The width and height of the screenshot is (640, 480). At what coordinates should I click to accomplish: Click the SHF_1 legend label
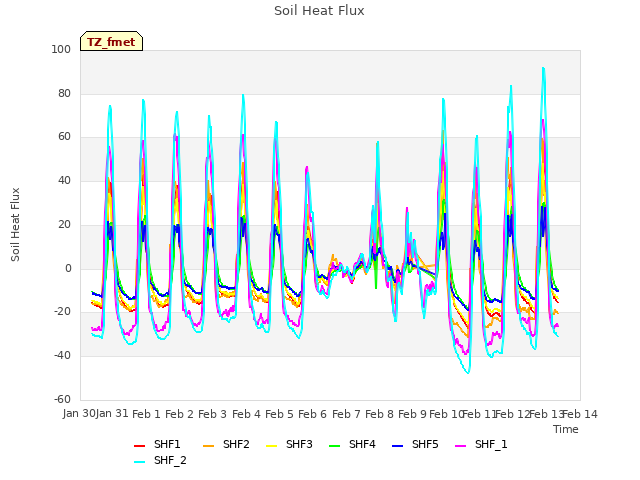491,444
